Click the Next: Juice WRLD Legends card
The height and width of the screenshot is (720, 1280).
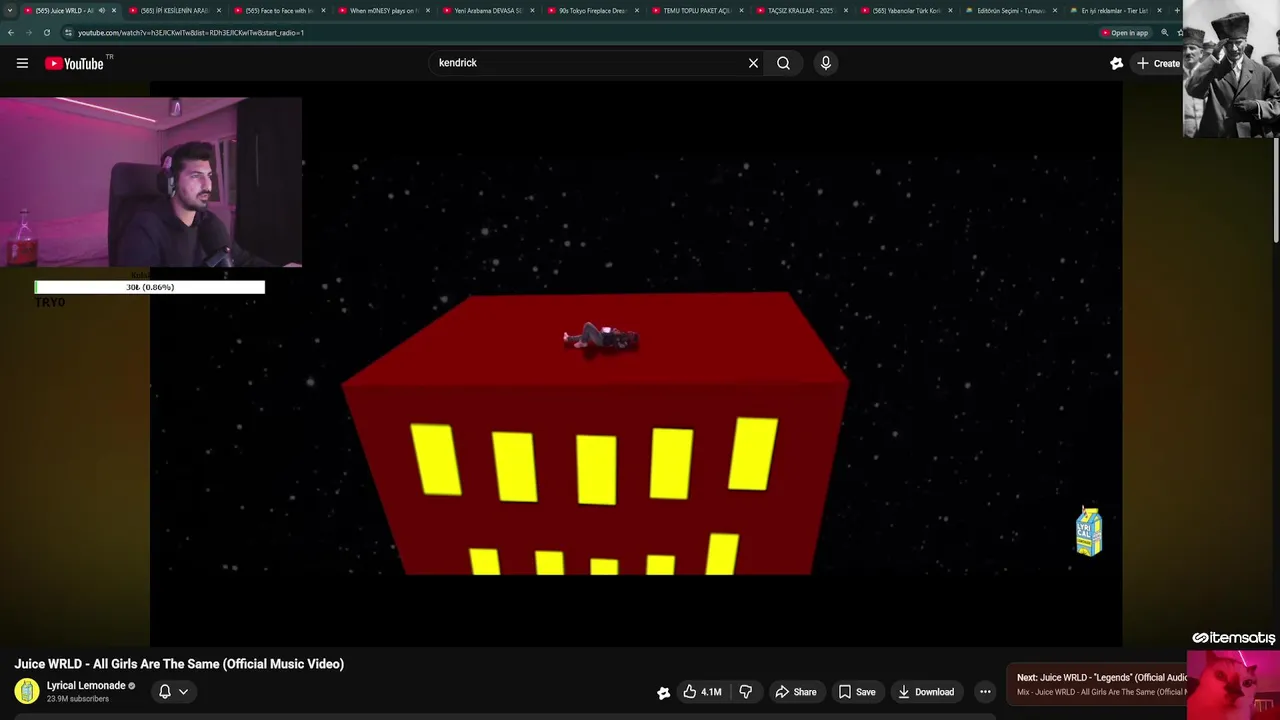click(1097, 684)
